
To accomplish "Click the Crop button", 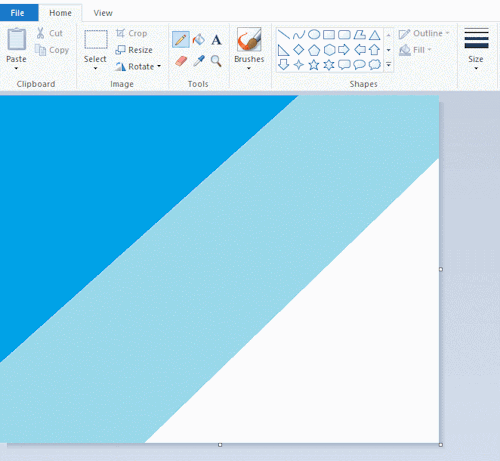I will pyautogui.click(x=131, y=33).
